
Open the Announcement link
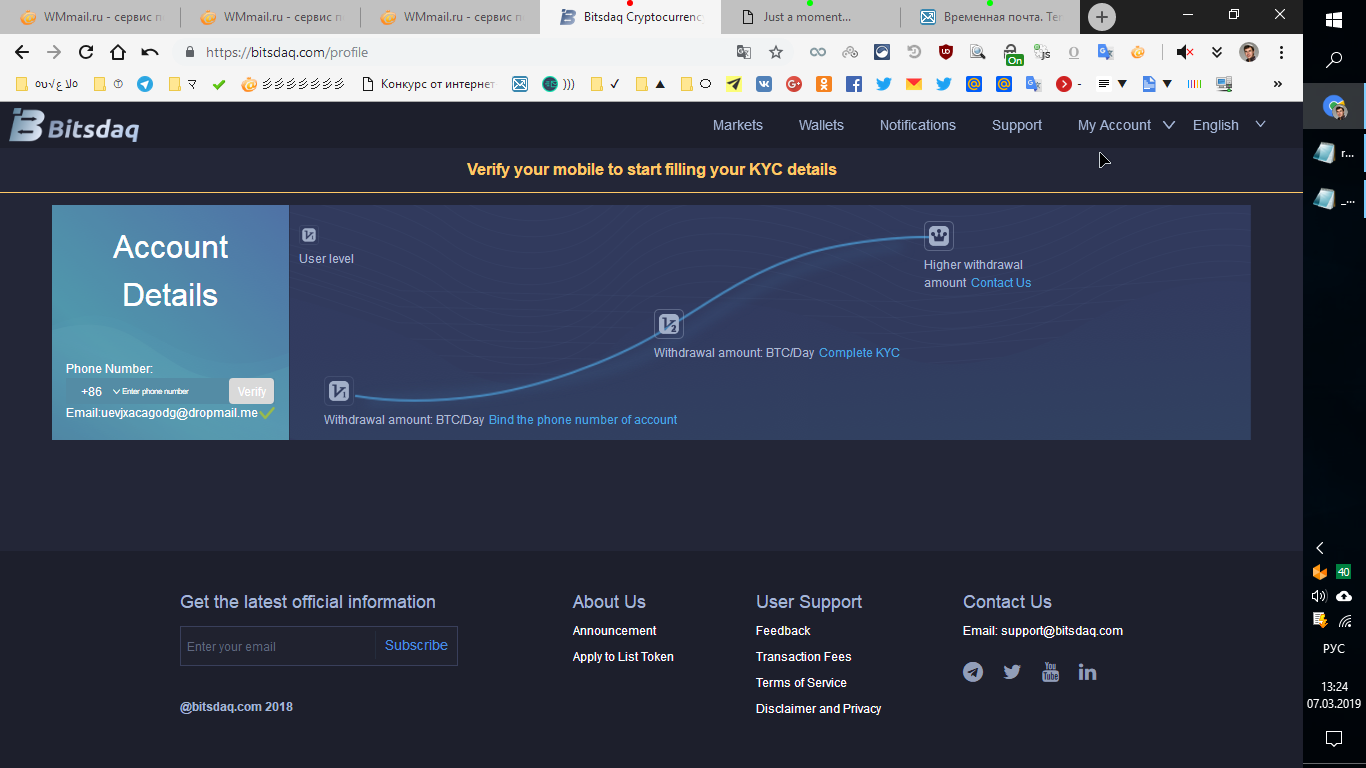pyautogui.click(x=614, y=631)
